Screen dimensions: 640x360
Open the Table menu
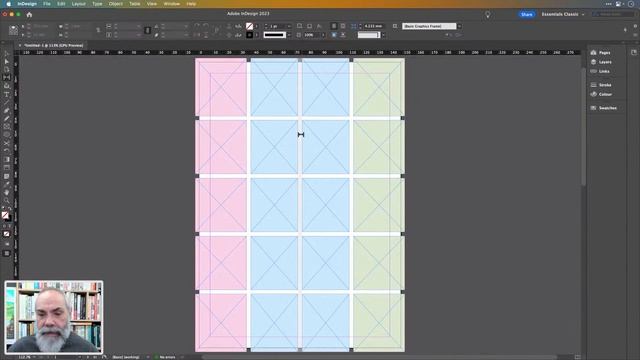tap(135, 4)
